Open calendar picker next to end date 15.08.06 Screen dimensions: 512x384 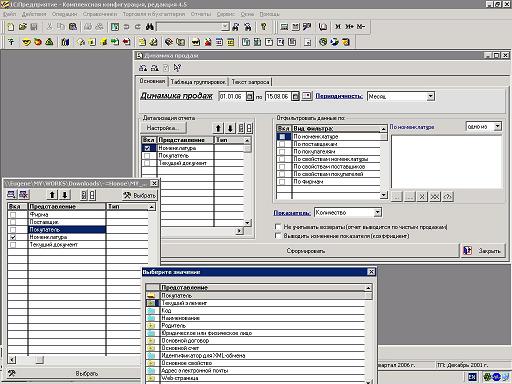(295, 96)
